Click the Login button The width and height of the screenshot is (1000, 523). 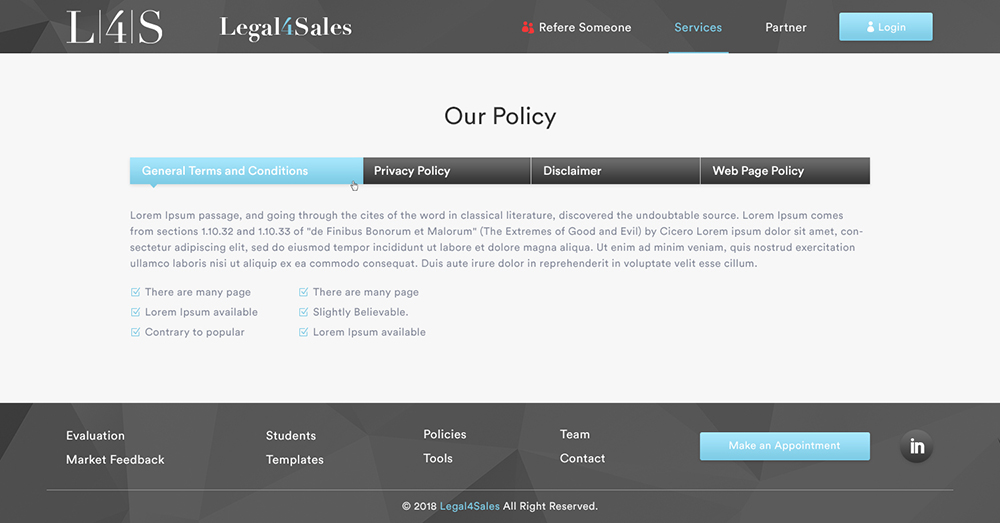[886, 27]
